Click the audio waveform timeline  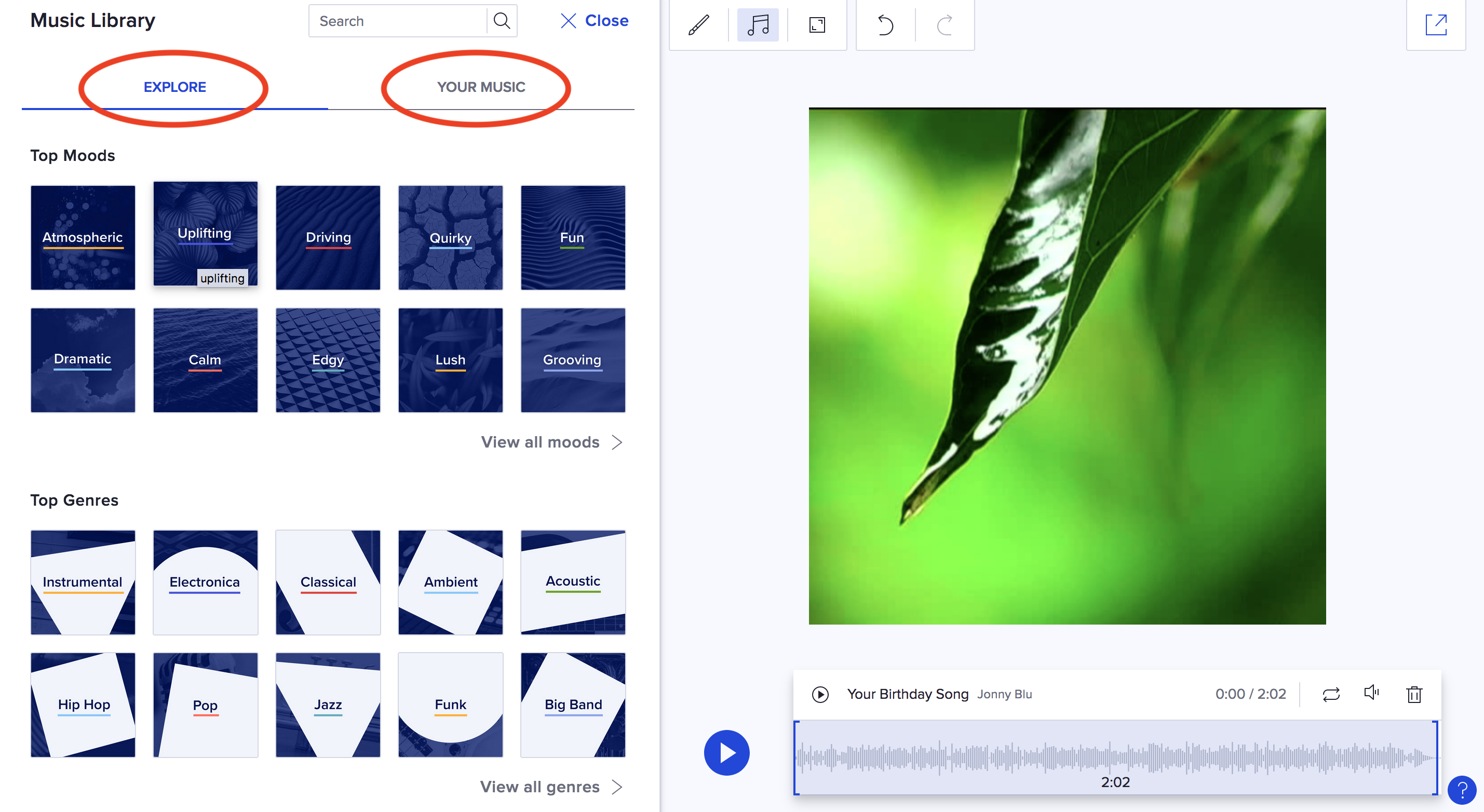(x=1115, y=757)
